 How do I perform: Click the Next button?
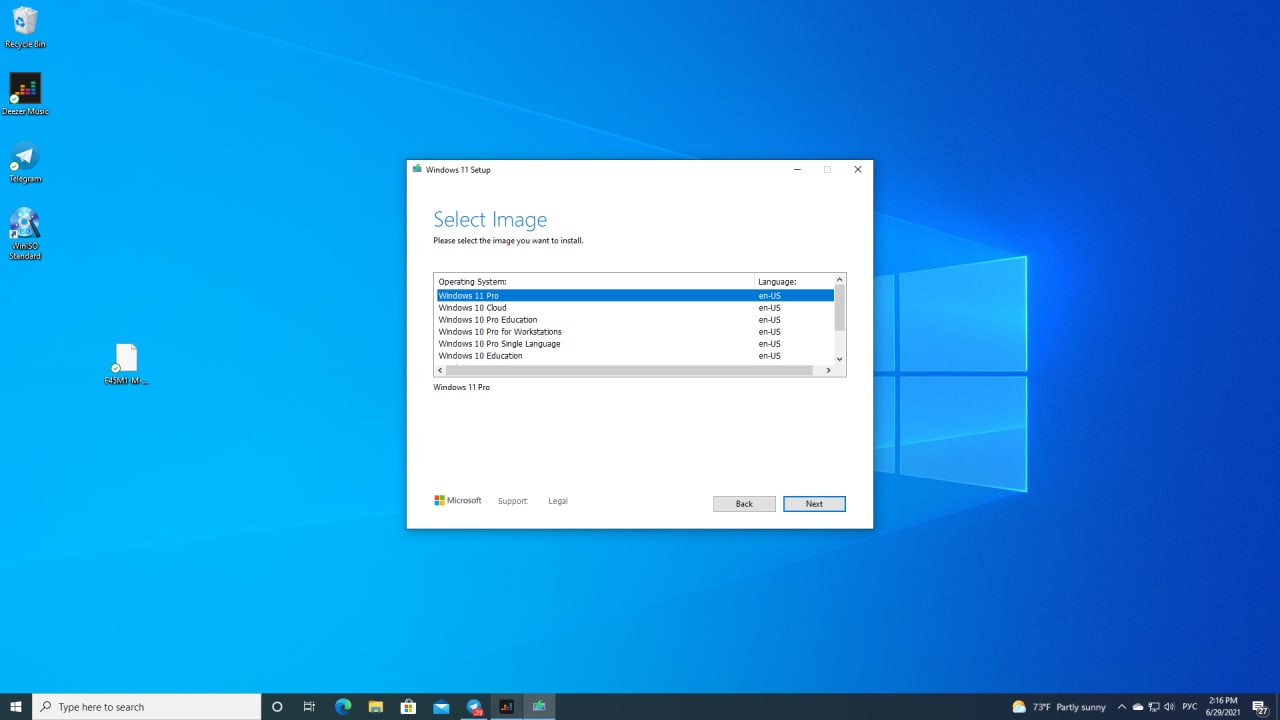pos(814,504)
